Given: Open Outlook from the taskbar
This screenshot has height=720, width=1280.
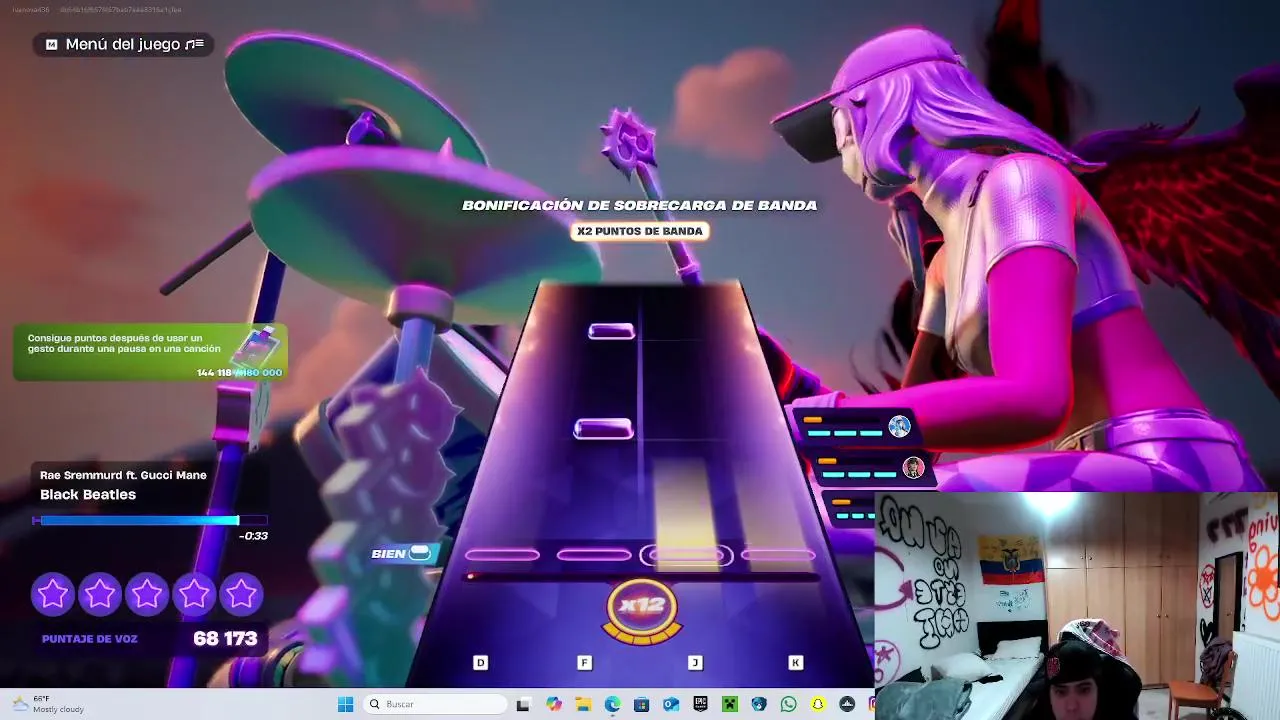Looking at the screenshot, I should click(671, 704).
